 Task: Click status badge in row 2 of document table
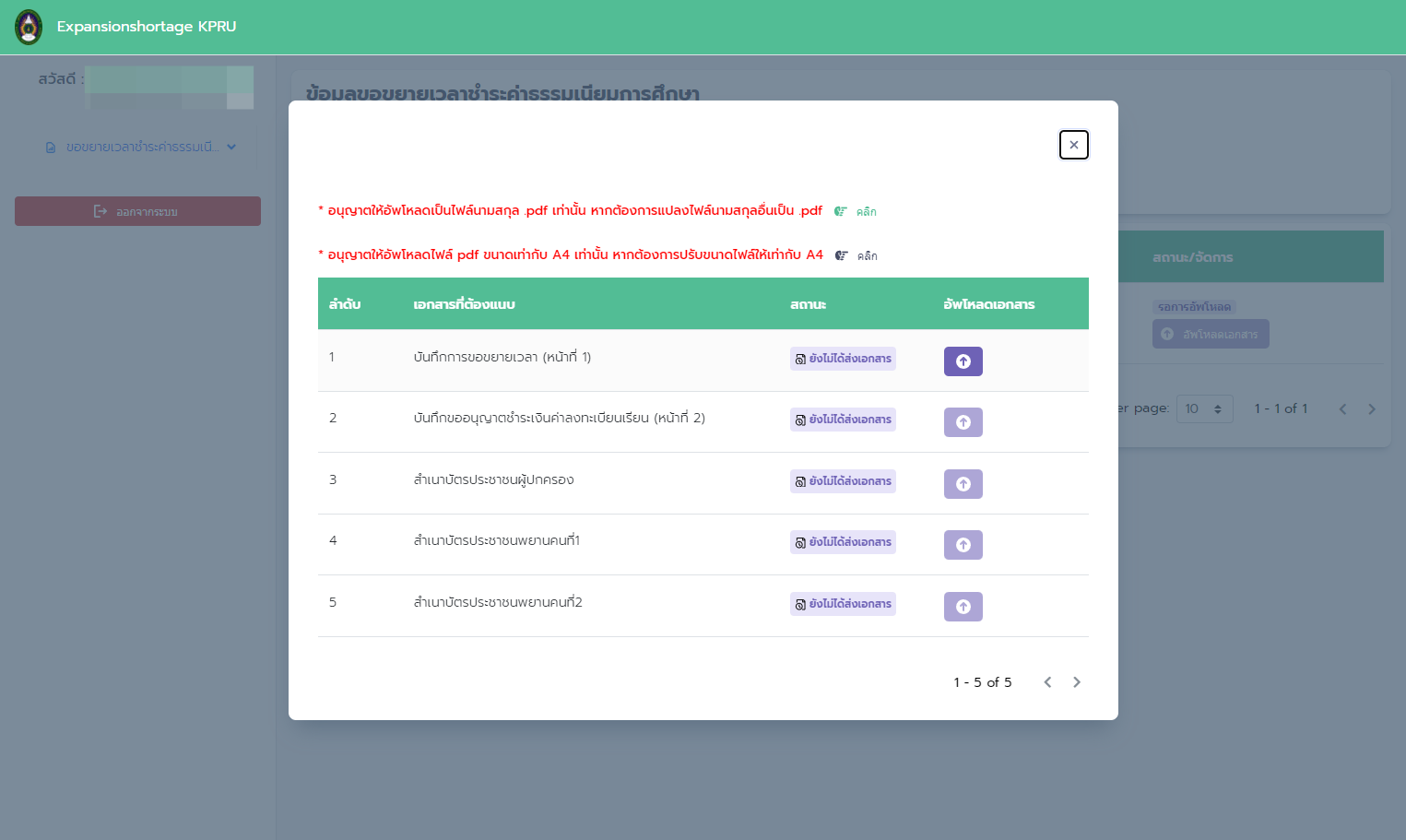tap(843, 420)
